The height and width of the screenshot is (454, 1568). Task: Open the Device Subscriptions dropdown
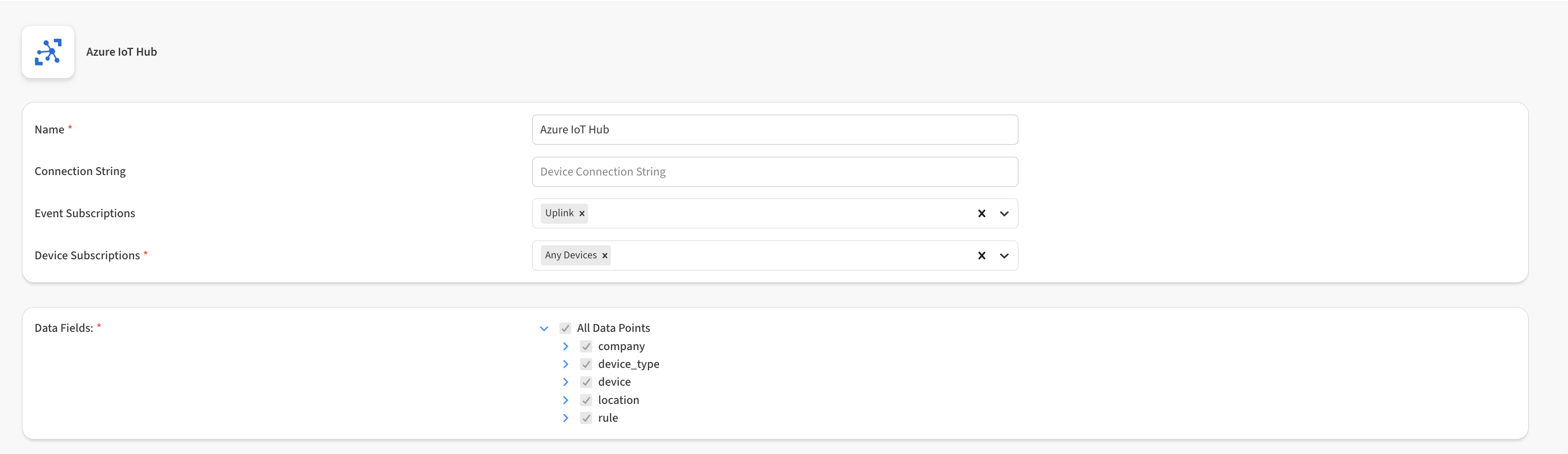point(1004,256)
